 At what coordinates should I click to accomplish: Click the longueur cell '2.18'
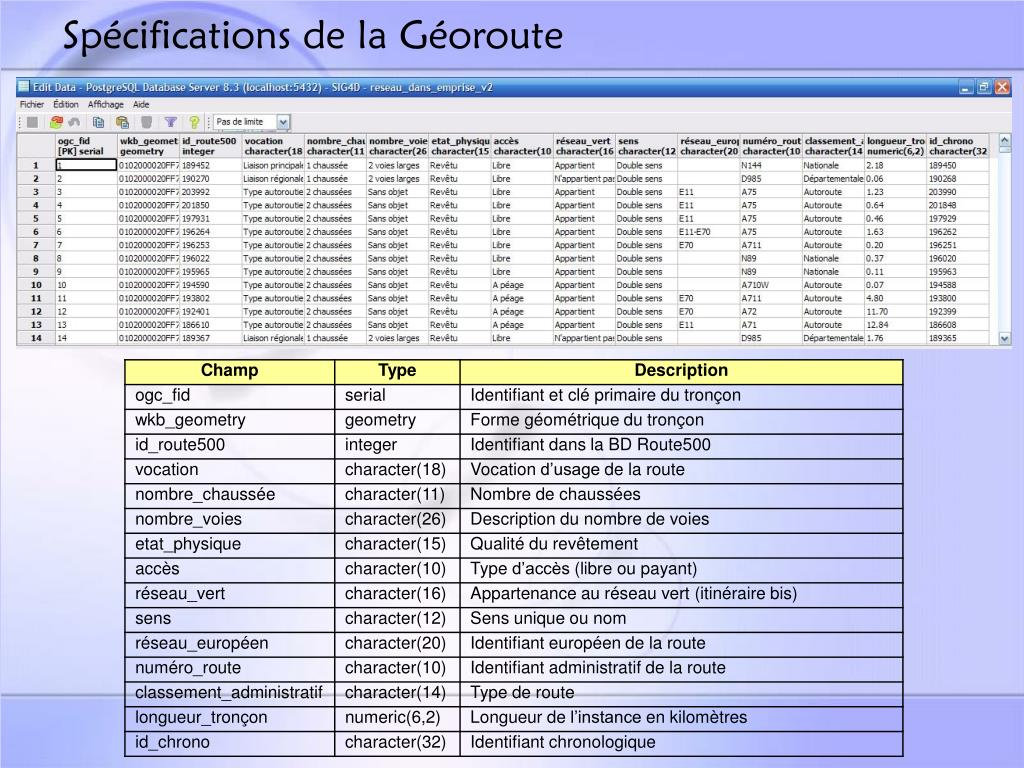pyautogui.click(x=895, y=165)
